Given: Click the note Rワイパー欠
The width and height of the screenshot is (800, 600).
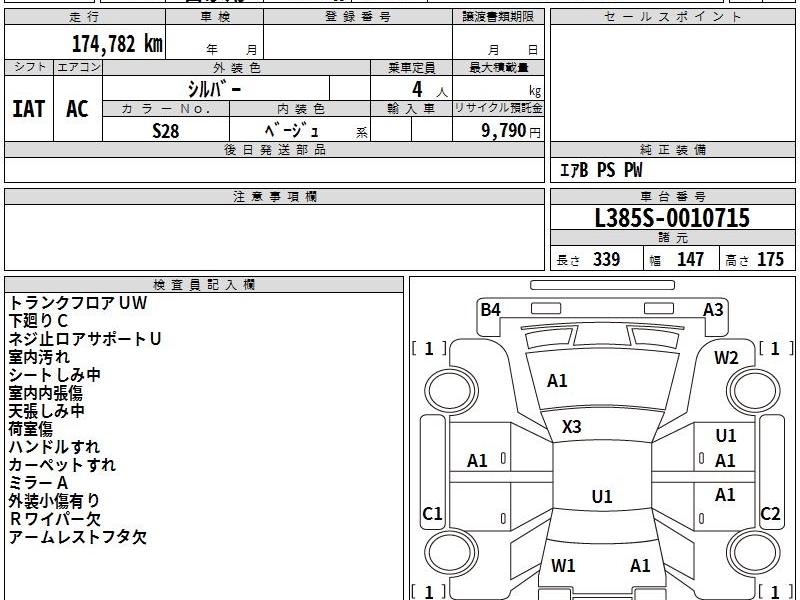Looking at the screenshot, I should [x=55, y=519].
